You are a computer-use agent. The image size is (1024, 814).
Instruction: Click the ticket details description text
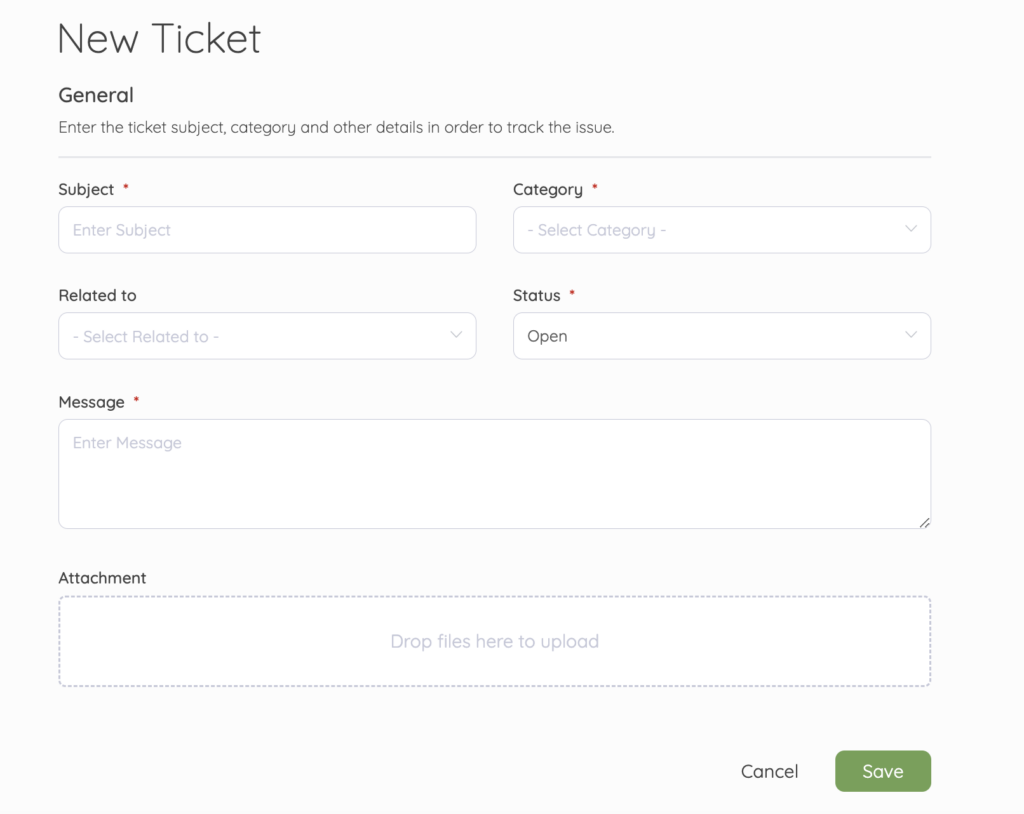pyautogui.click(x=336, y=127)
